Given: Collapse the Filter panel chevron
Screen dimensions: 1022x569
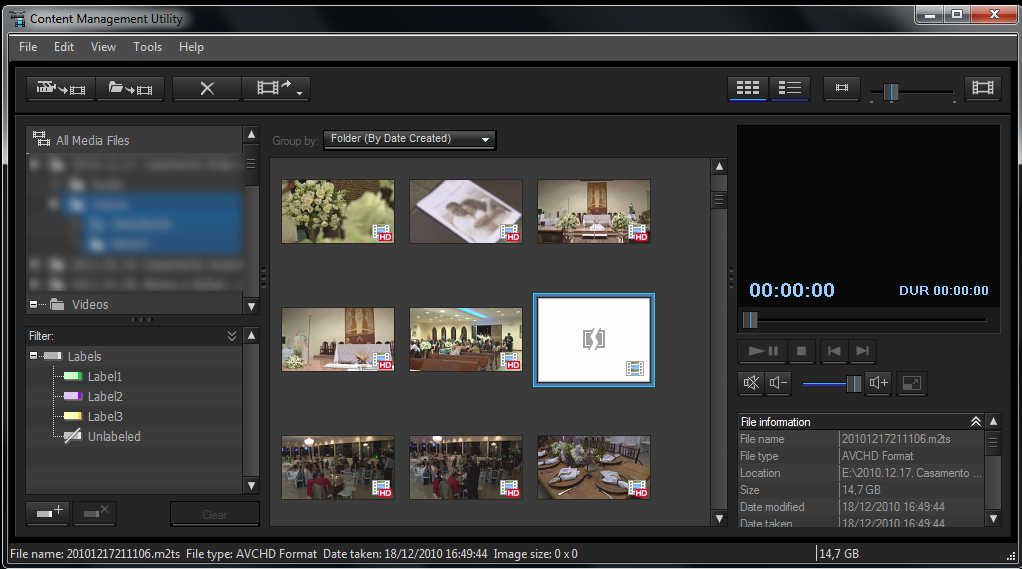Looking at the screenshot, I should tap(231, 336).
